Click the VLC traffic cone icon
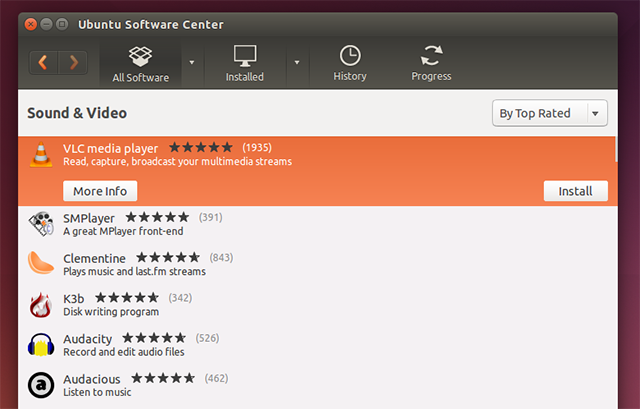Viewport: 640px width, 409px height. [41, 155]
